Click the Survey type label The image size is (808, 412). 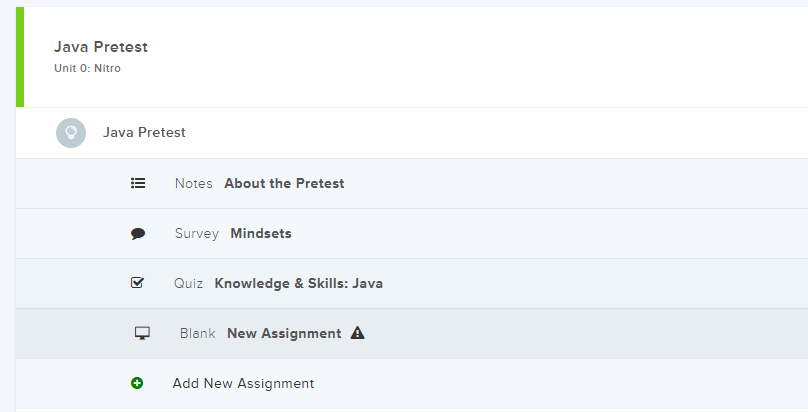196,233
